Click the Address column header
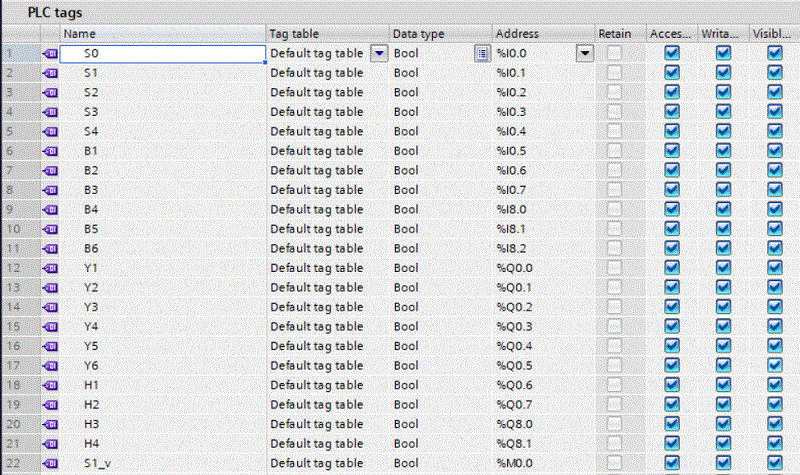Viewport: 800px width, 475px height. 543,34
